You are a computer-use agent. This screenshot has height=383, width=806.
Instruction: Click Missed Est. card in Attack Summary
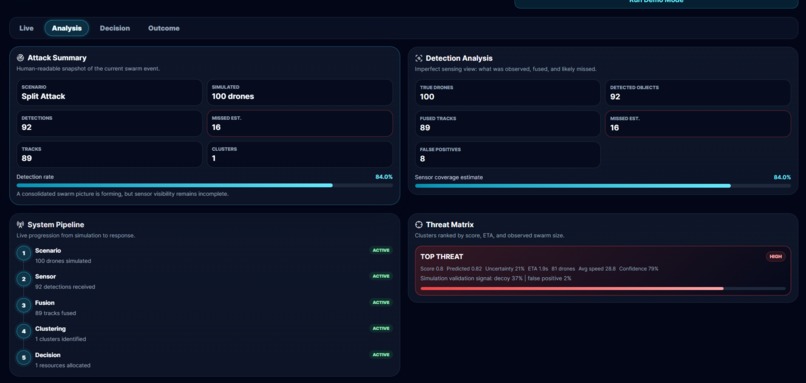click(x=300, y=123)
